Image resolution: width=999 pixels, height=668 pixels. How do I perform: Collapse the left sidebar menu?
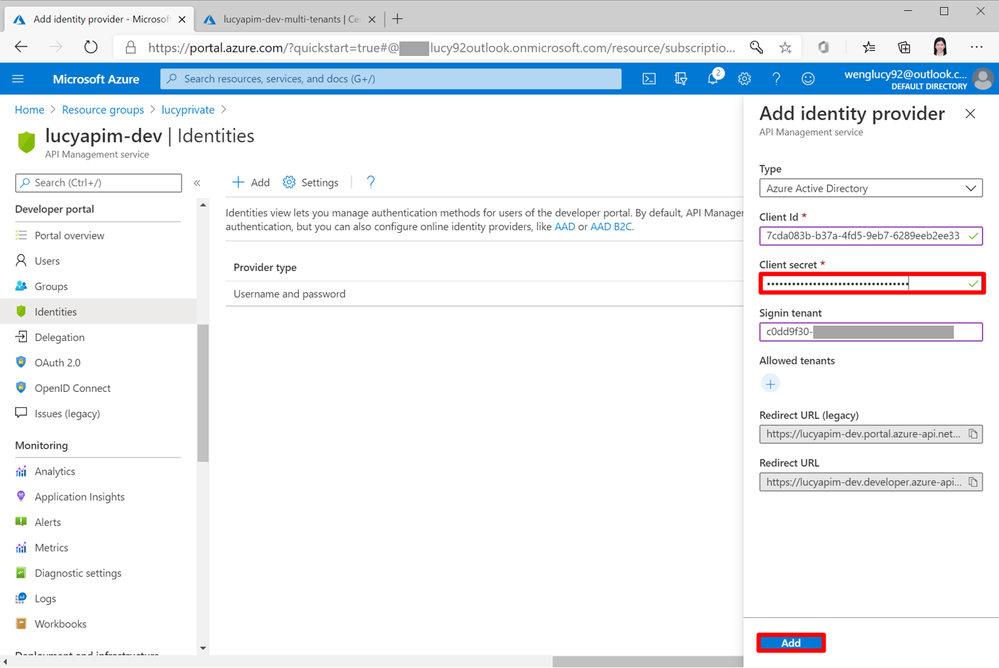coord(197,183)
